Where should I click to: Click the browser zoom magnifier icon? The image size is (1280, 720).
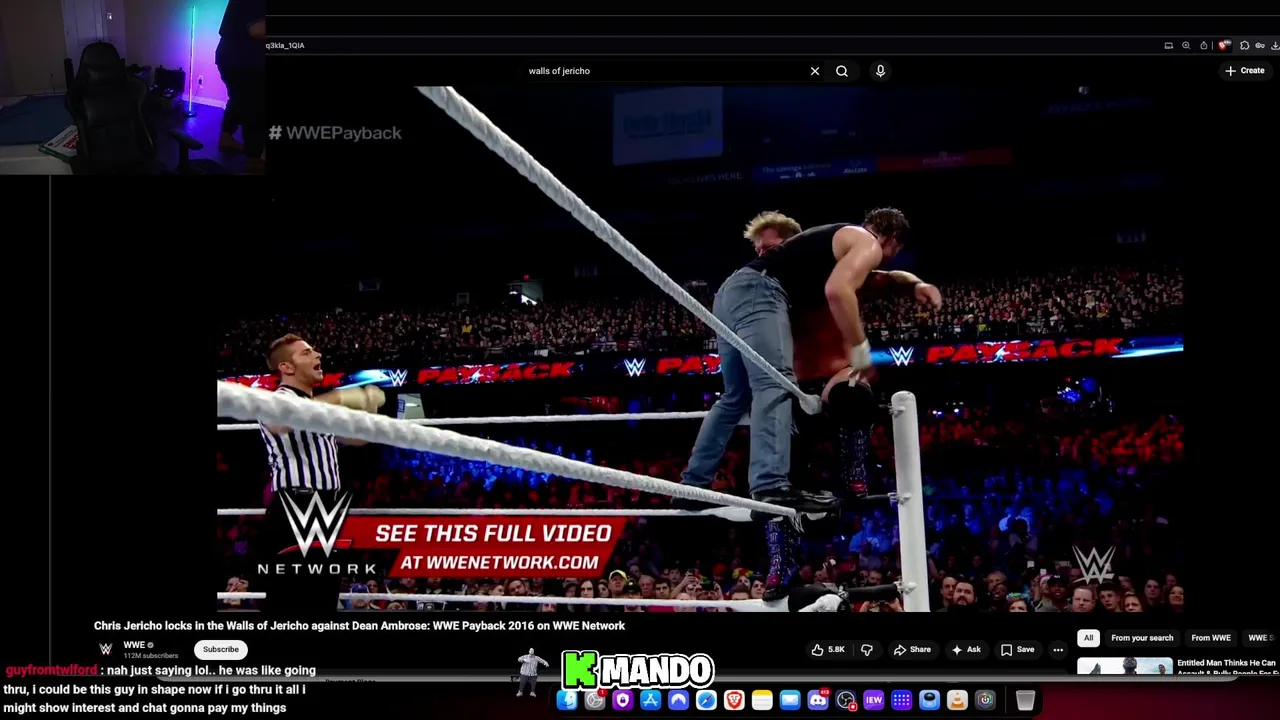(1186, 45)
